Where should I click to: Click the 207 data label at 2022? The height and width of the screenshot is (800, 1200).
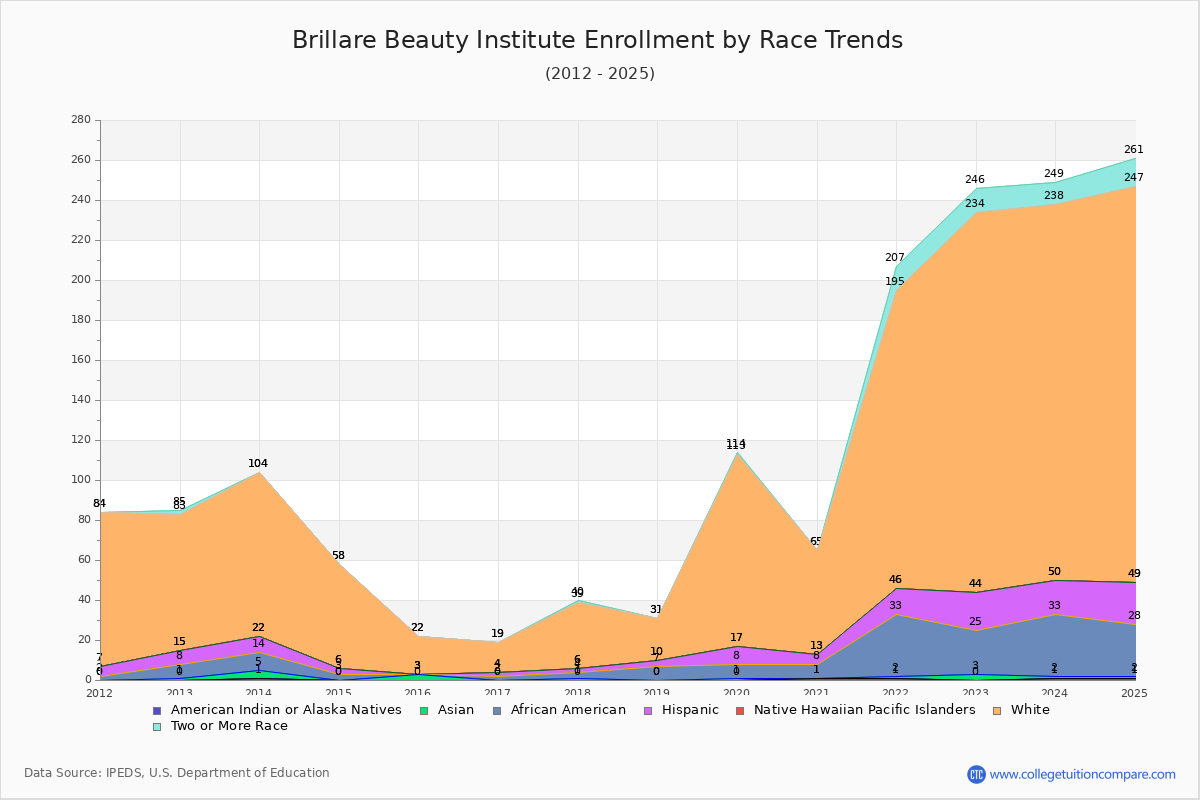pyautogui.click(x=895, y=258)
